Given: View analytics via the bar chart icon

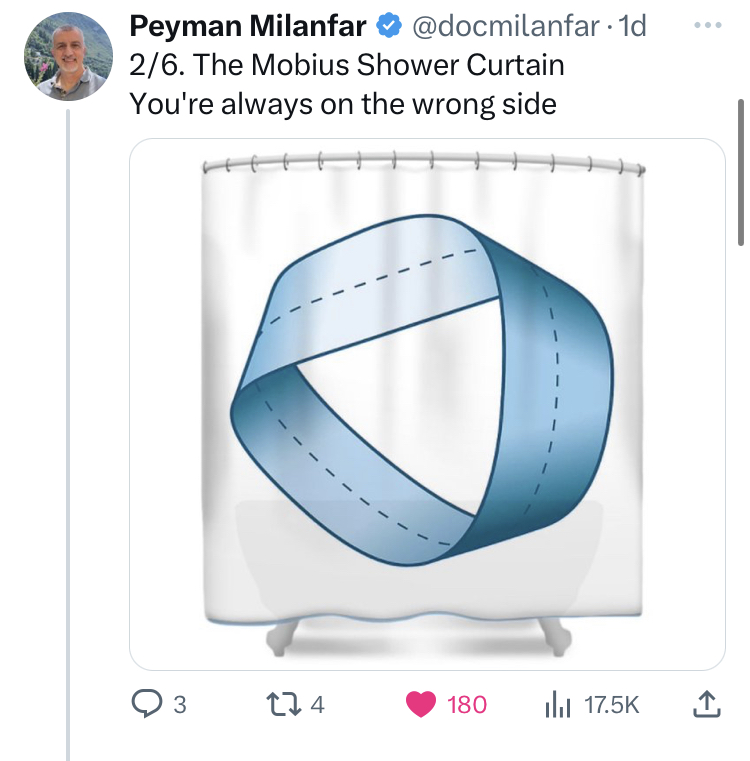Looking at the screenshot, I should pos(556,705).
